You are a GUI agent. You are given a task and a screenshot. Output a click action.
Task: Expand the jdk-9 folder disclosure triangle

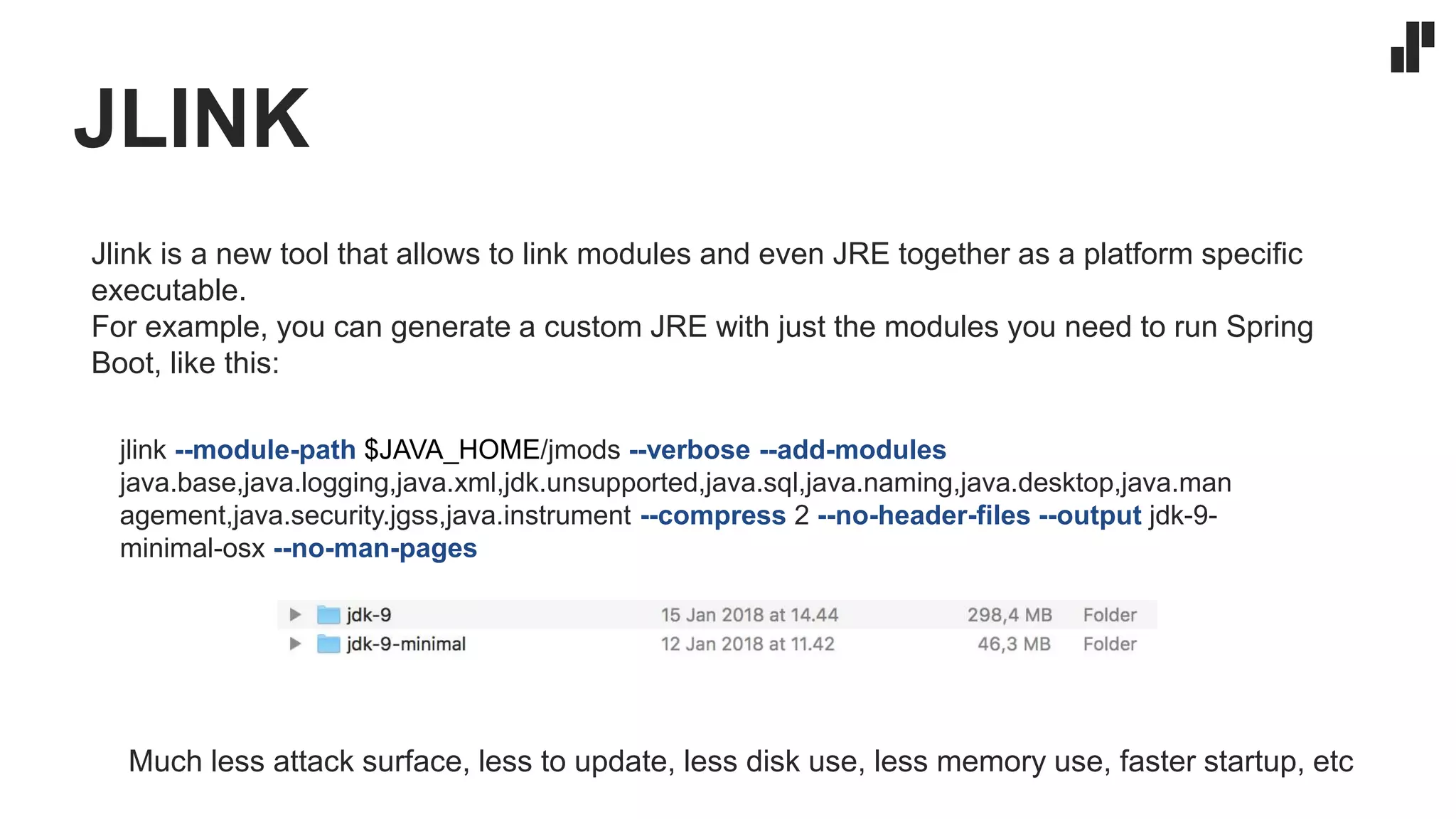point(295,614)
